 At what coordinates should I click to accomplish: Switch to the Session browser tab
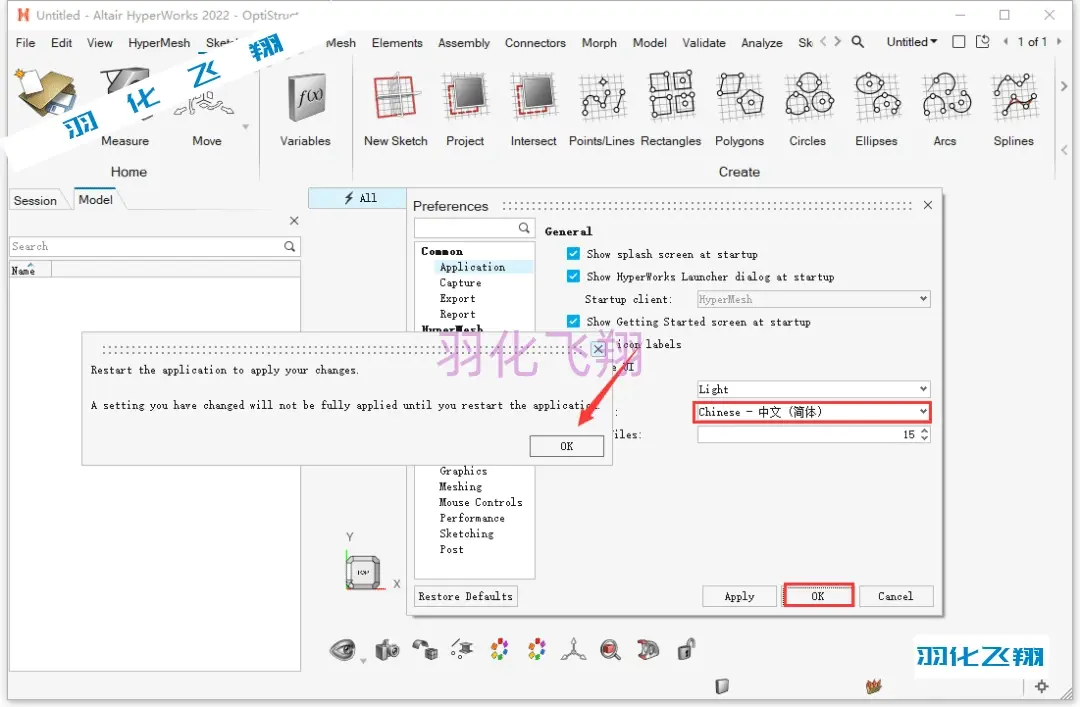(36, 201)
